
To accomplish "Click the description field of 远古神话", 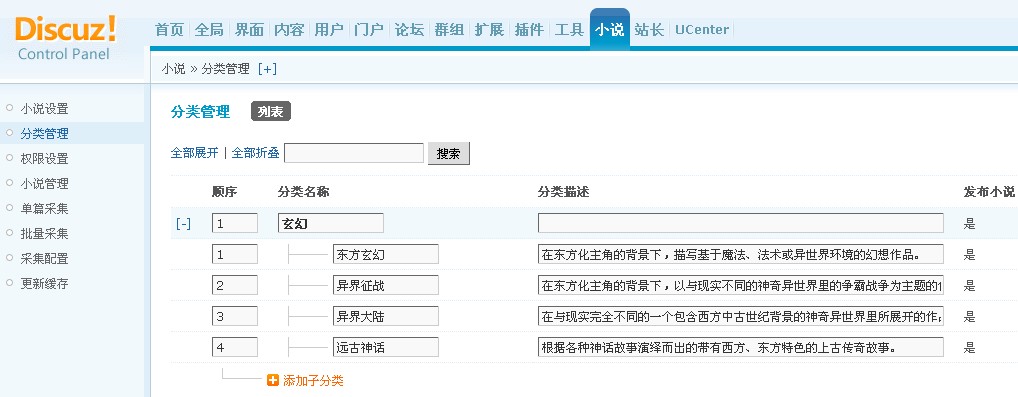I will coord(741,348).
